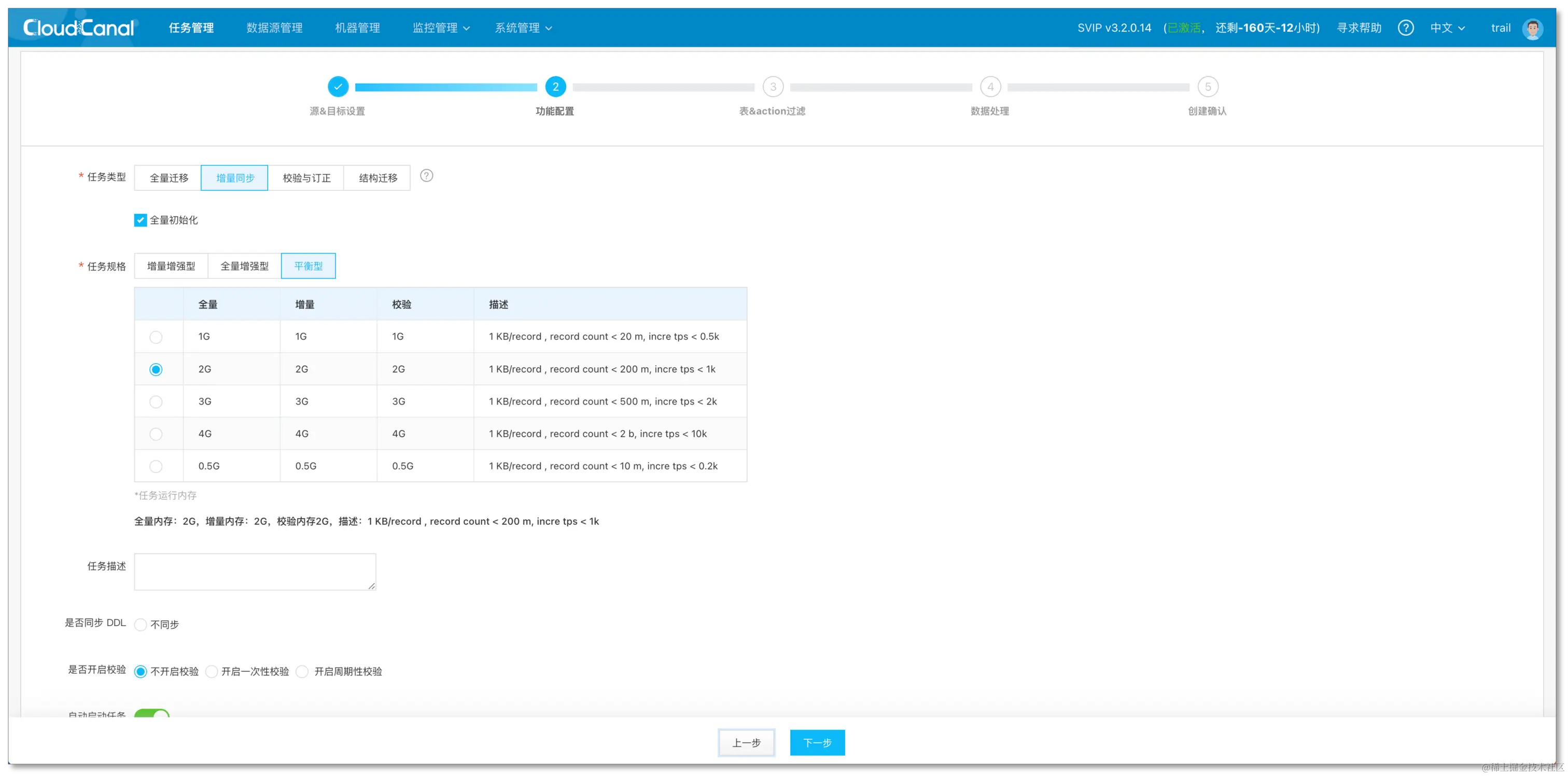
Task: Click into the 任务描述 text area
Action: (255, 571)
